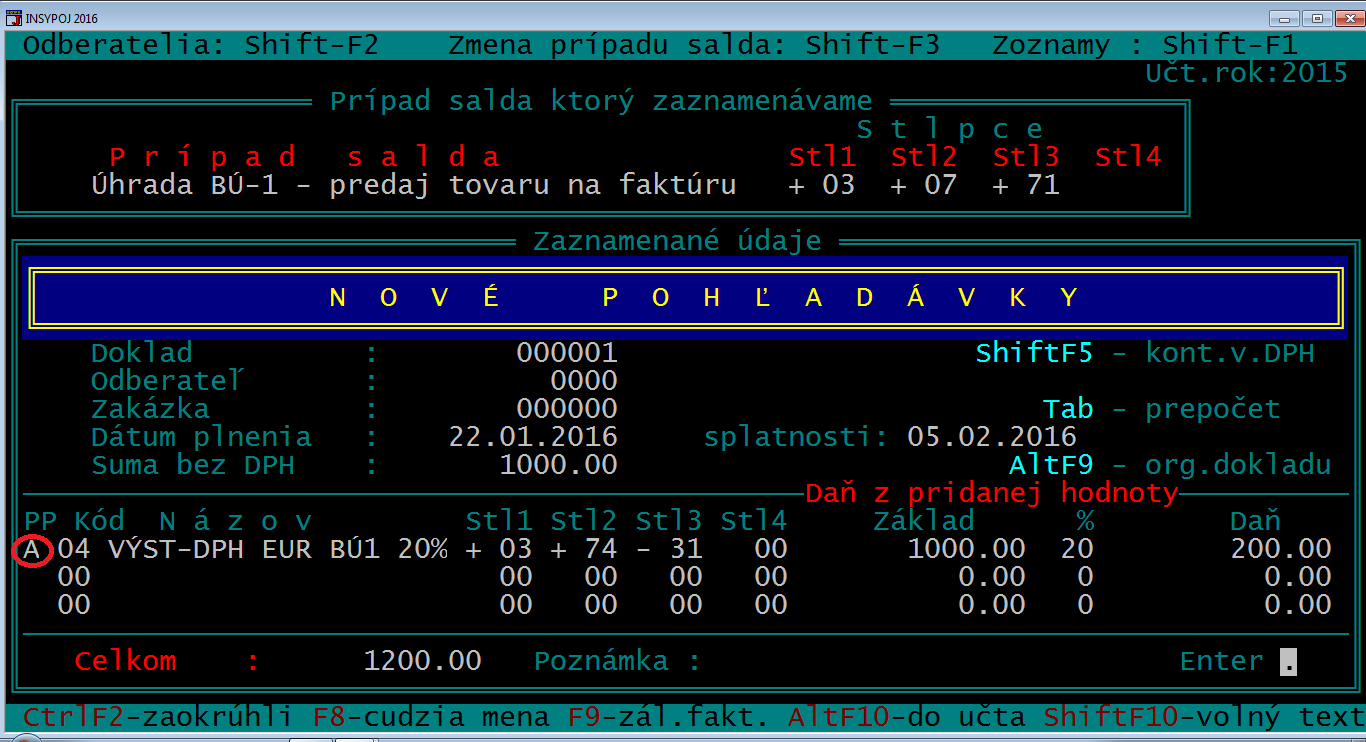Click the Doklad field value 000001
Image resolution: width=1366 pixels, height=742 pixels.
pos(567,353)
